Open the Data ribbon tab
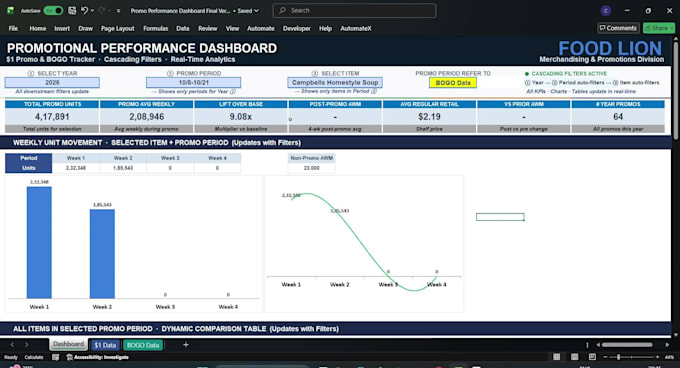Screen dimensions: 680x368 (183, 28)
